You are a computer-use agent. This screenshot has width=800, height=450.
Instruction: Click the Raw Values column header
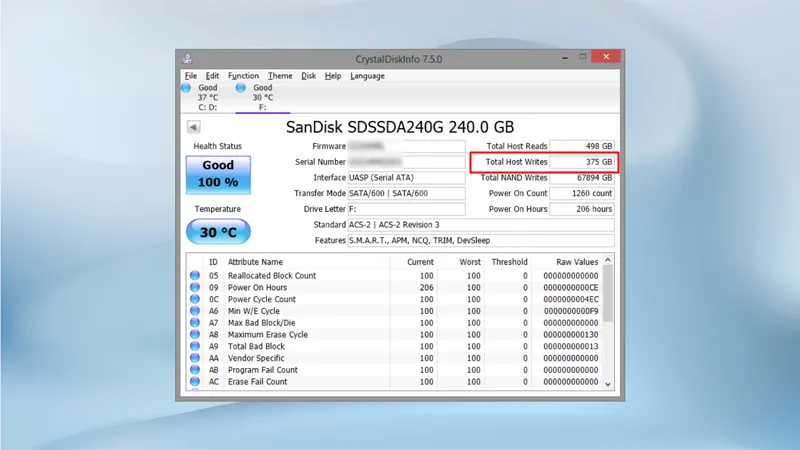(x=577, y=262)
